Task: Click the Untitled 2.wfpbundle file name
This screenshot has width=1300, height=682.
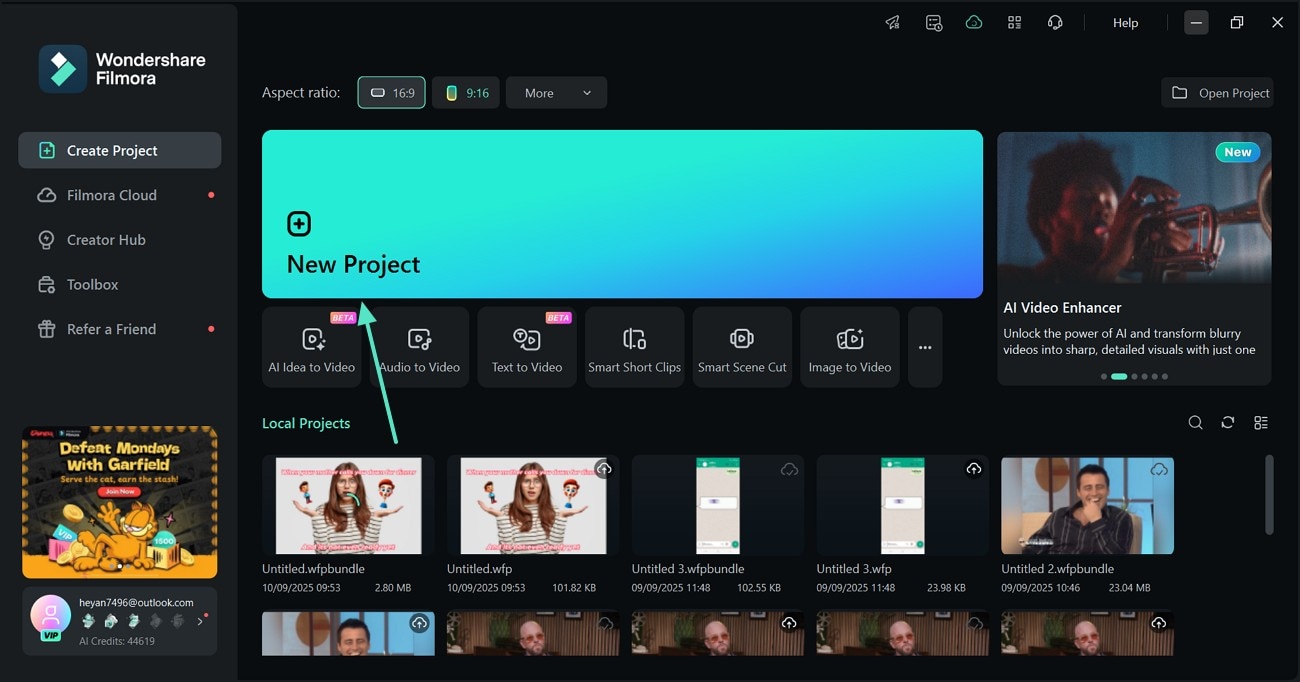Action: (x=1058, y=569)
